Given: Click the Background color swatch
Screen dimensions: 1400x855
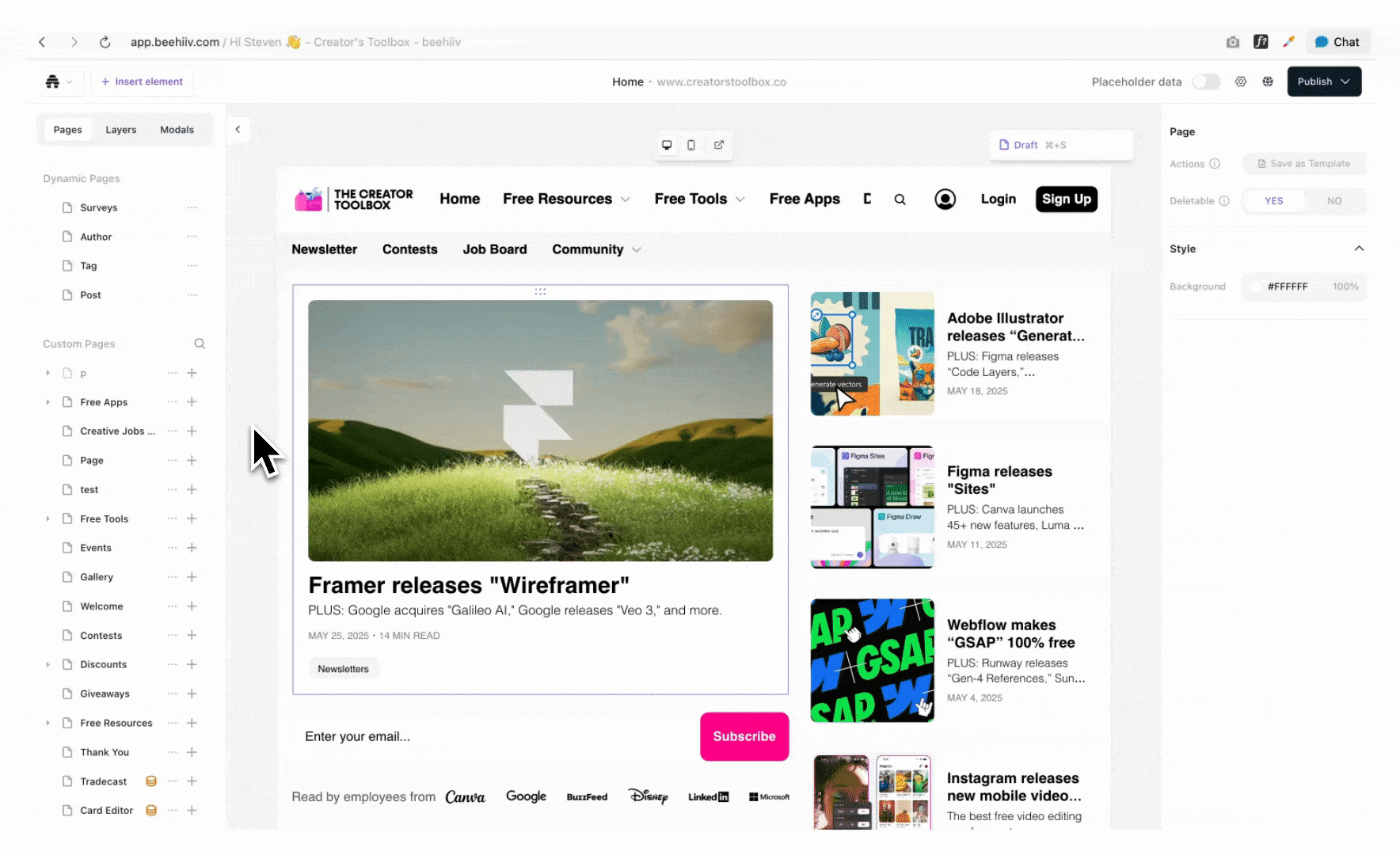Looking at the screenshot, I should click(1255, 287).
